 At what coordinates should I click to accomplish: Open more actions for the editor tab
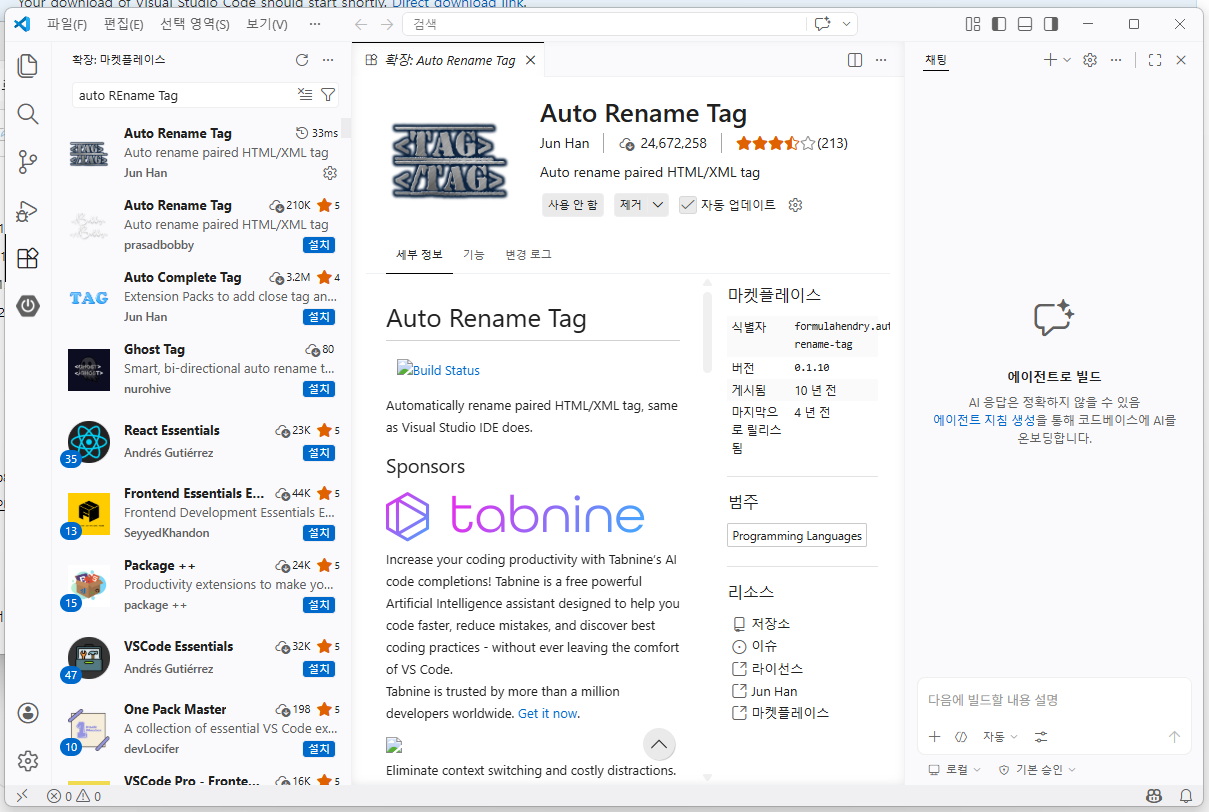coord(881,60)
